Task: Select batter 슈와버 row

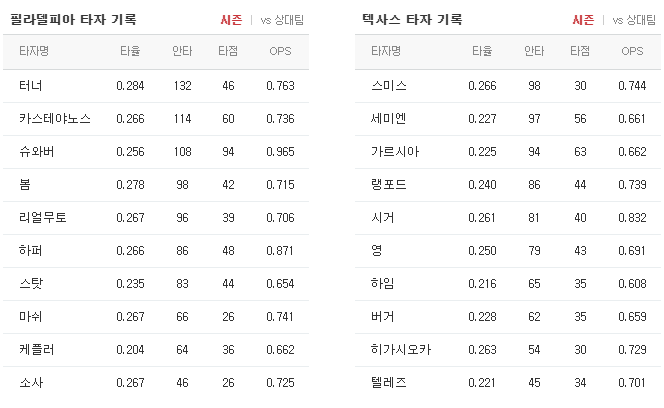Action: coord(156,152)
